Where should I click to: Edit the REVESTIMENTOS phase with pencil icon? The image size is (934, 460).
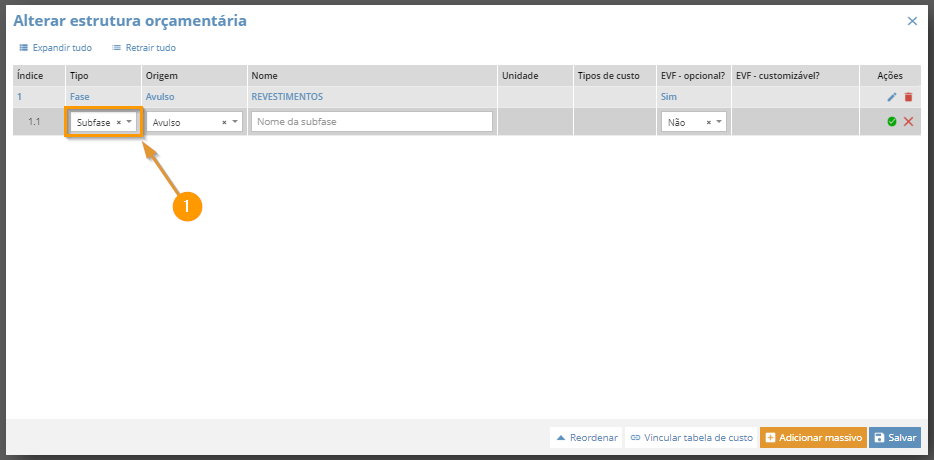tap(892, 97)
